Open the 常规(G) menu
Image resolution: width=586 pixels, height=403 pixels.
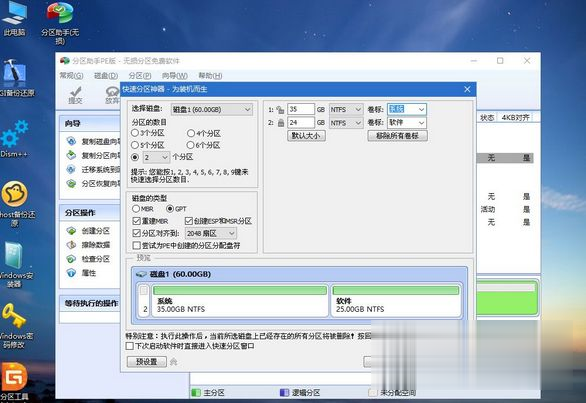pos(71,76)
